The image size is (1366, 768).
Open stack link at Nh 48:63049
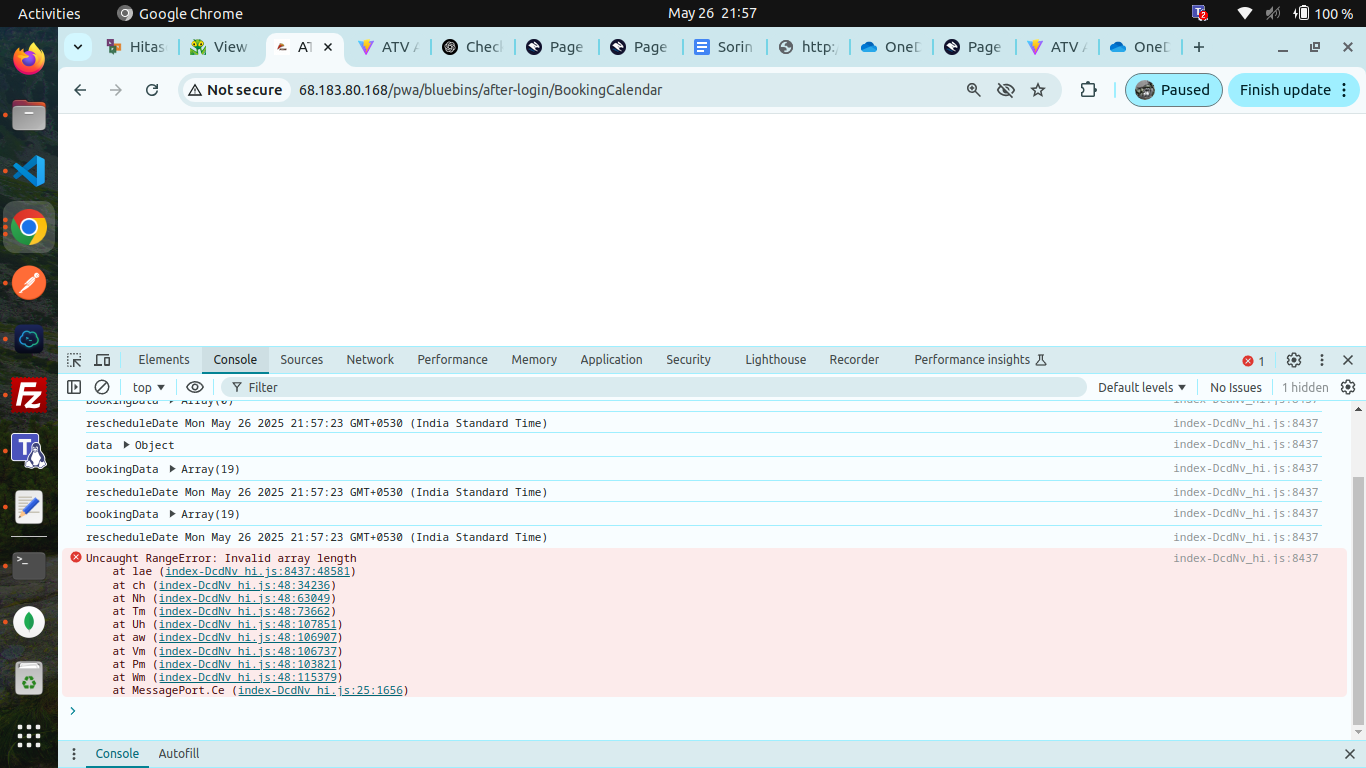tap(245, 598)
